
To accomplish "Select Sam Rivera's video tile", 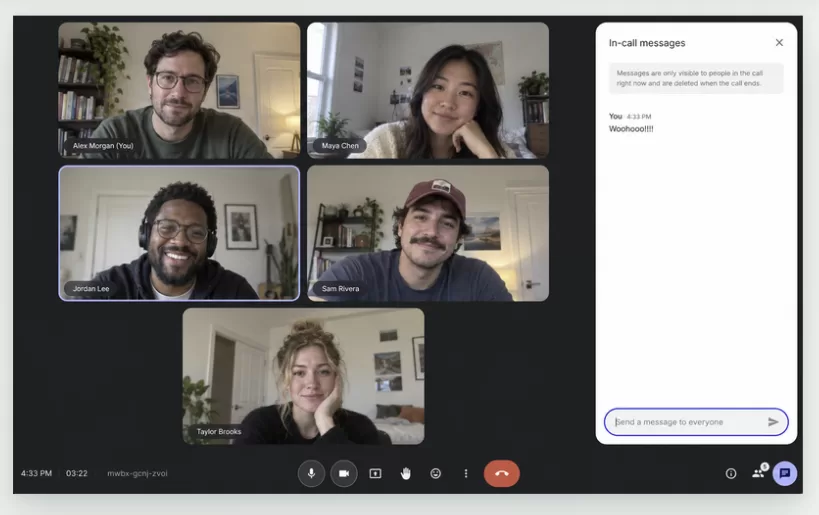I will tap(428, 233).
